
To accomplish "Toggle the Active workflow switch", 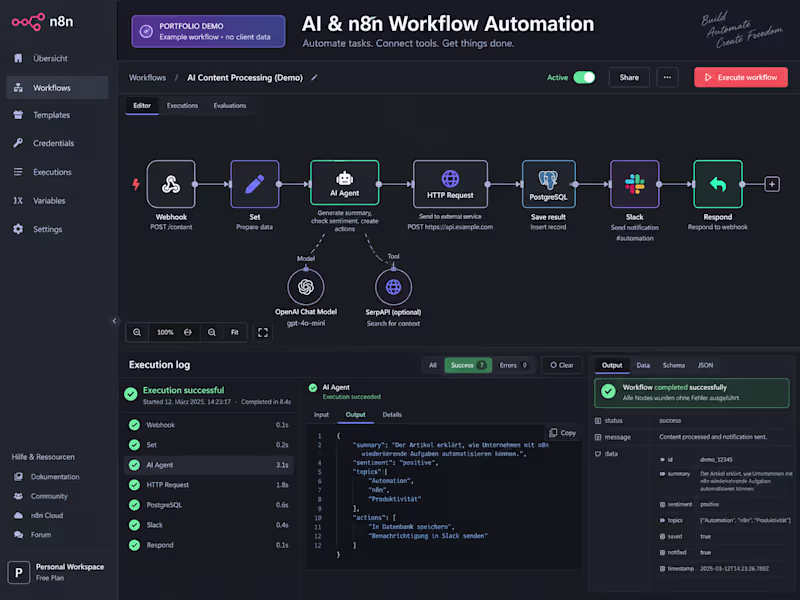I will pos(584,78).
